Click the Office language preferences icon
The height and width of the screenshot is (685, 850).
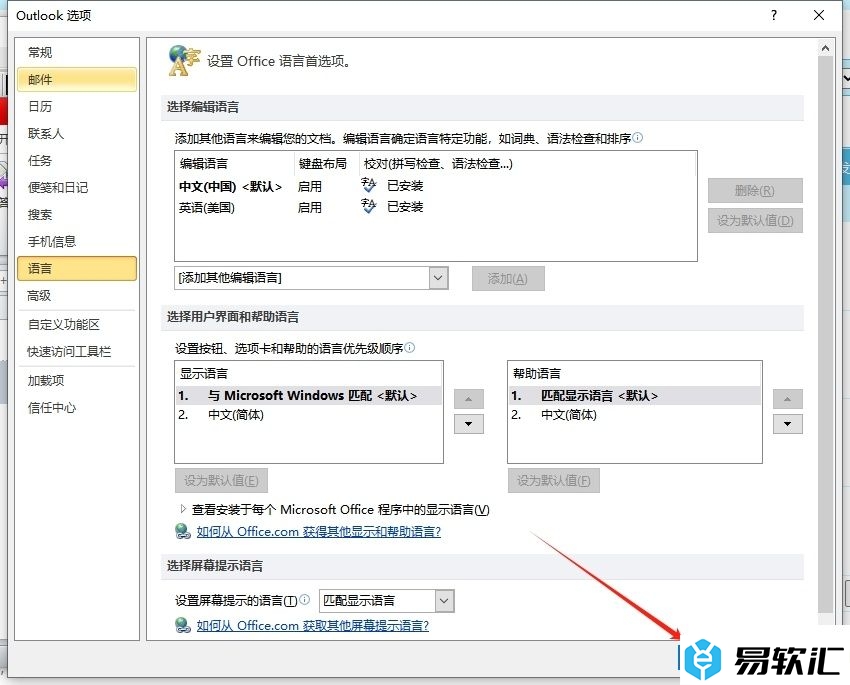point(184,61)
